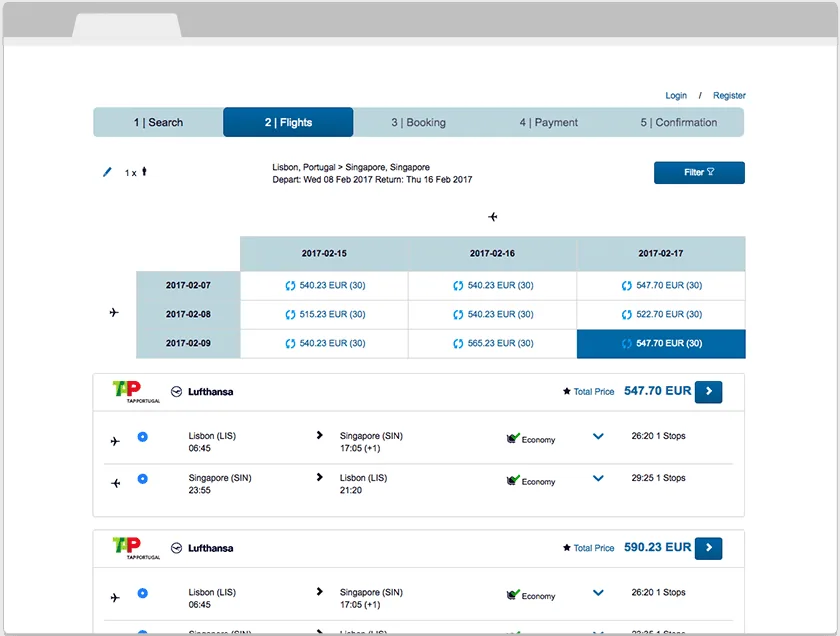Click the refresh icon in the 522.70 EUR cell
840x636 pixels.
tap(626, 315)
